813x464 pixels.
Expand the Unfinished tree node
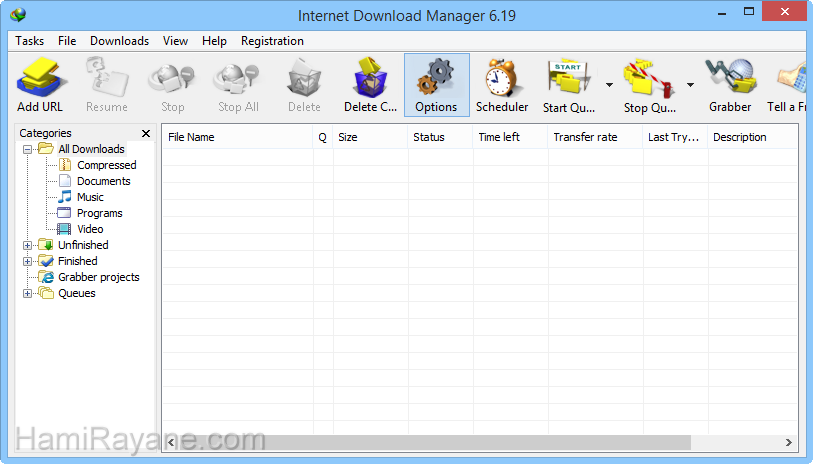click(27, 245)
